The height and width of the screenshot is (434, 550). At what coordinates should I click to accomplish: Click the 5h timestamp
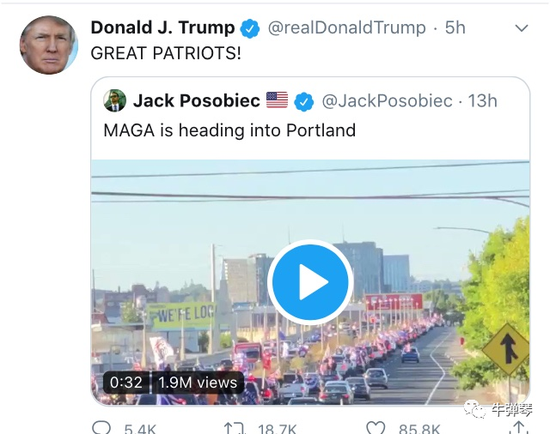click(x=455, y=28)
